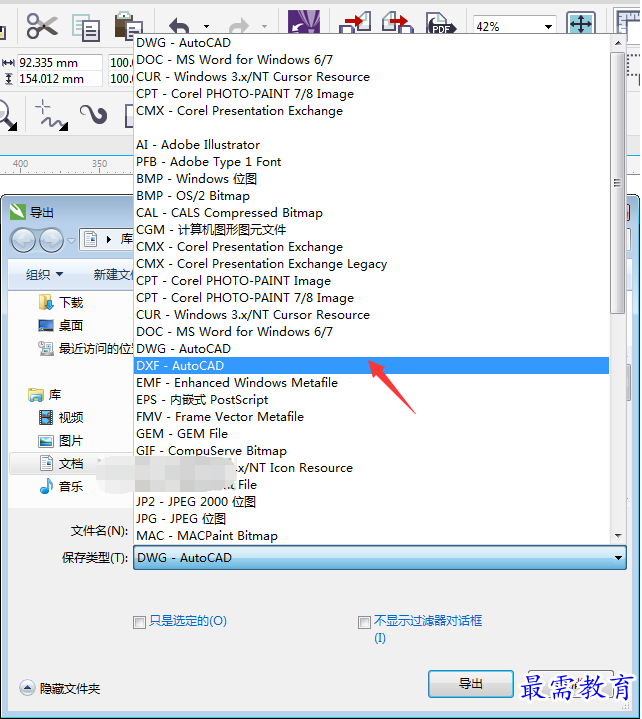Select CAL - CALS Compressed Bitmap
642x719 pixels.
click(x=372, y=213)
